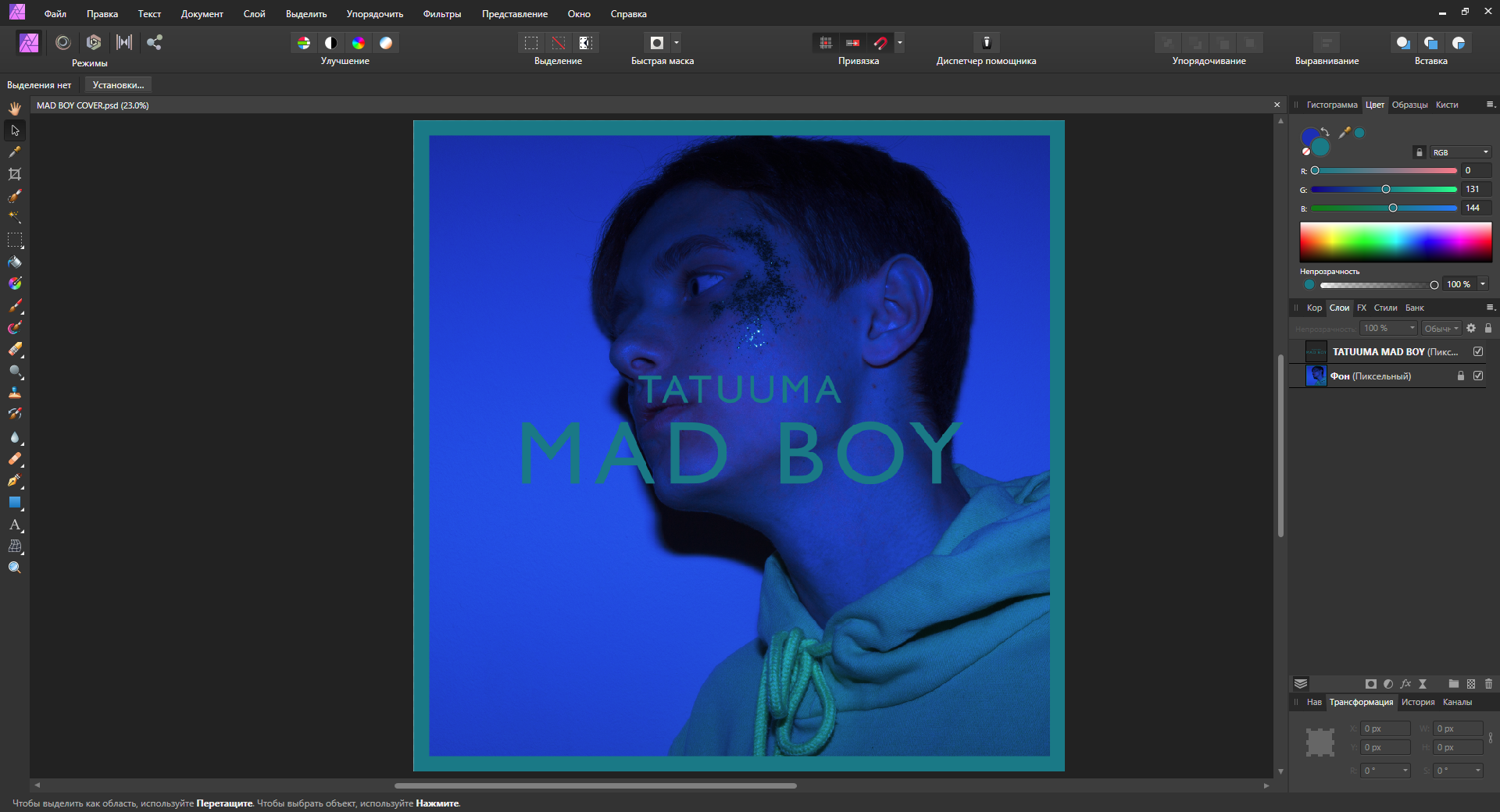Select the Artistic Text tool

tap(15, 525)
